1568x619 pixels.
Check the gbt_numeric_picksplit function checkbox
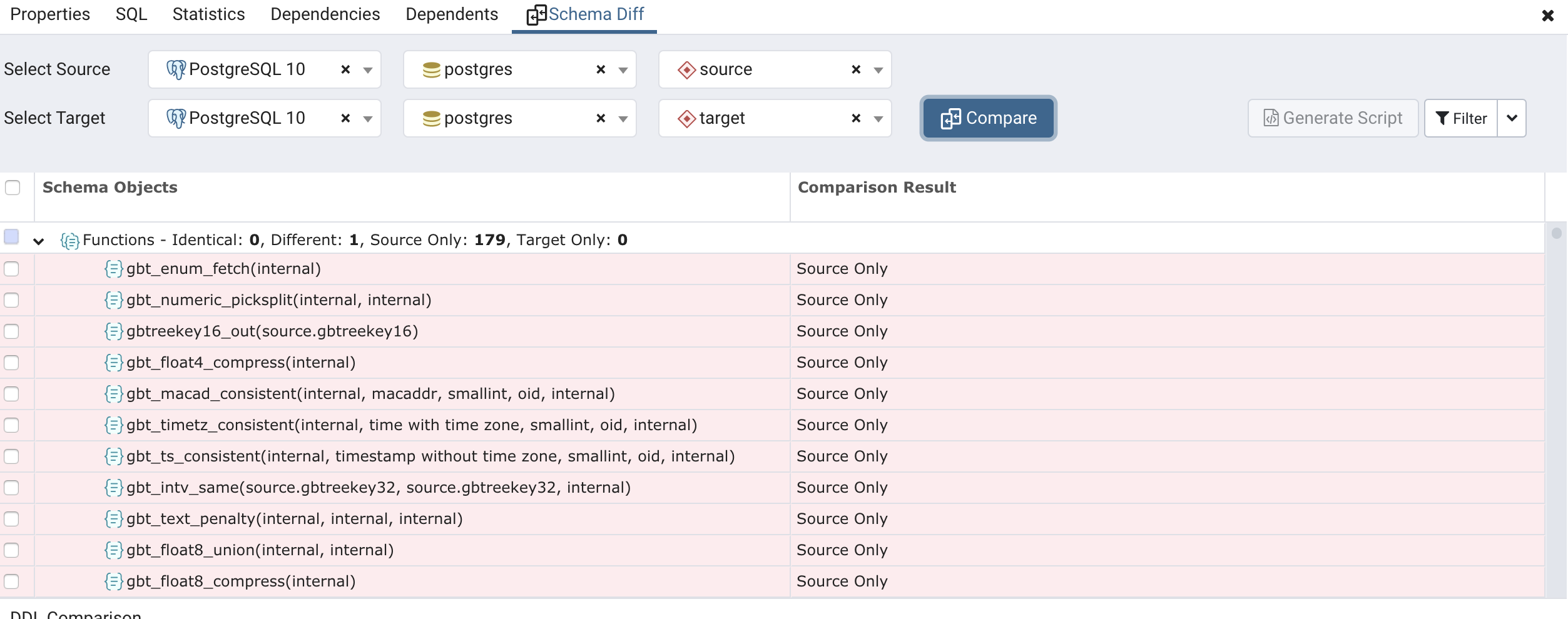tap(12, 300)
